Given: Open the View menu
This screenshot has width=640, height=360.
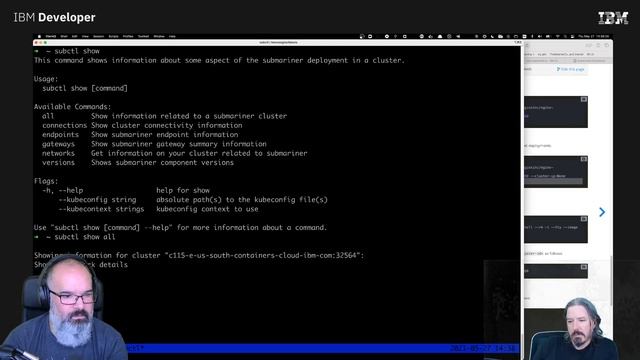Looking at the screenshot, I should pyautogui.click(x=85, y=36).
